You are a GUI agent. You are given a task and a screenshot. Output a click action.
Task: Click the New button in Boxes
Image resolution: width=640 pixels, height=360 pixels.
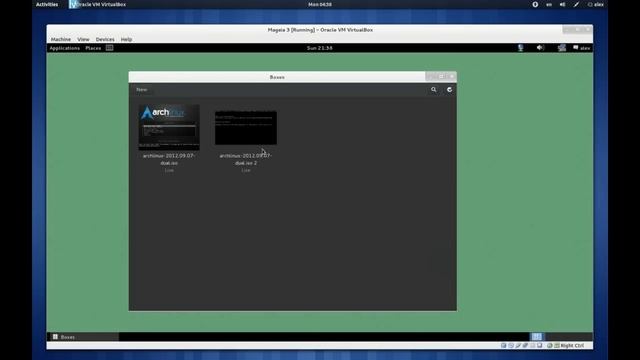tap(142, 89)
